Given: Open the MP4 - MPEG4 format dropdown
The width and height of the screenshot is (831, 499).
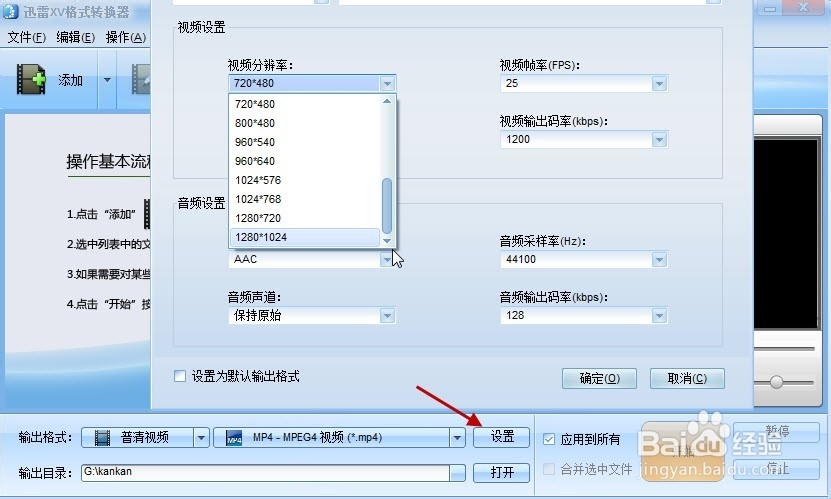Looking at the screenshot, I should click(x=457, y=438).
